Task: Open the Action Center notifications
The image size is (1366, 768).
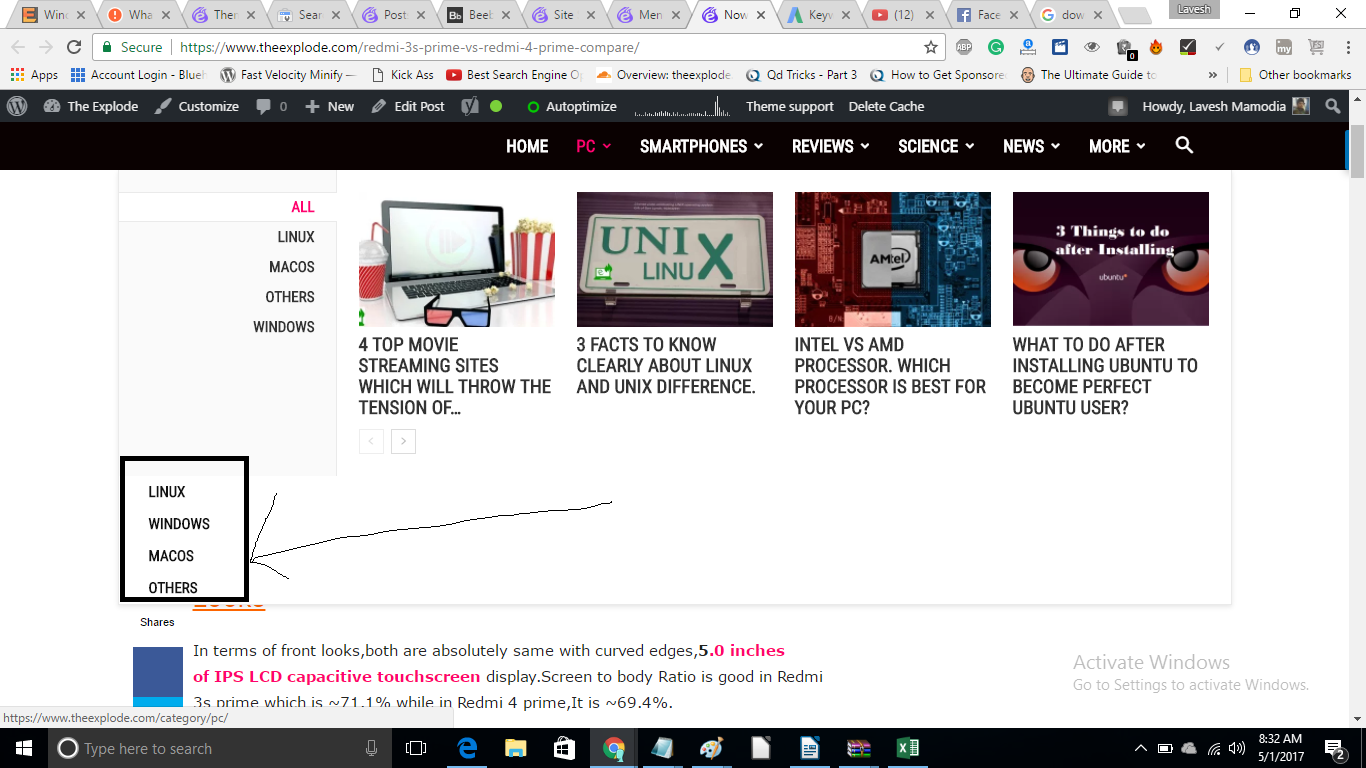Action: click(1335, 748)
